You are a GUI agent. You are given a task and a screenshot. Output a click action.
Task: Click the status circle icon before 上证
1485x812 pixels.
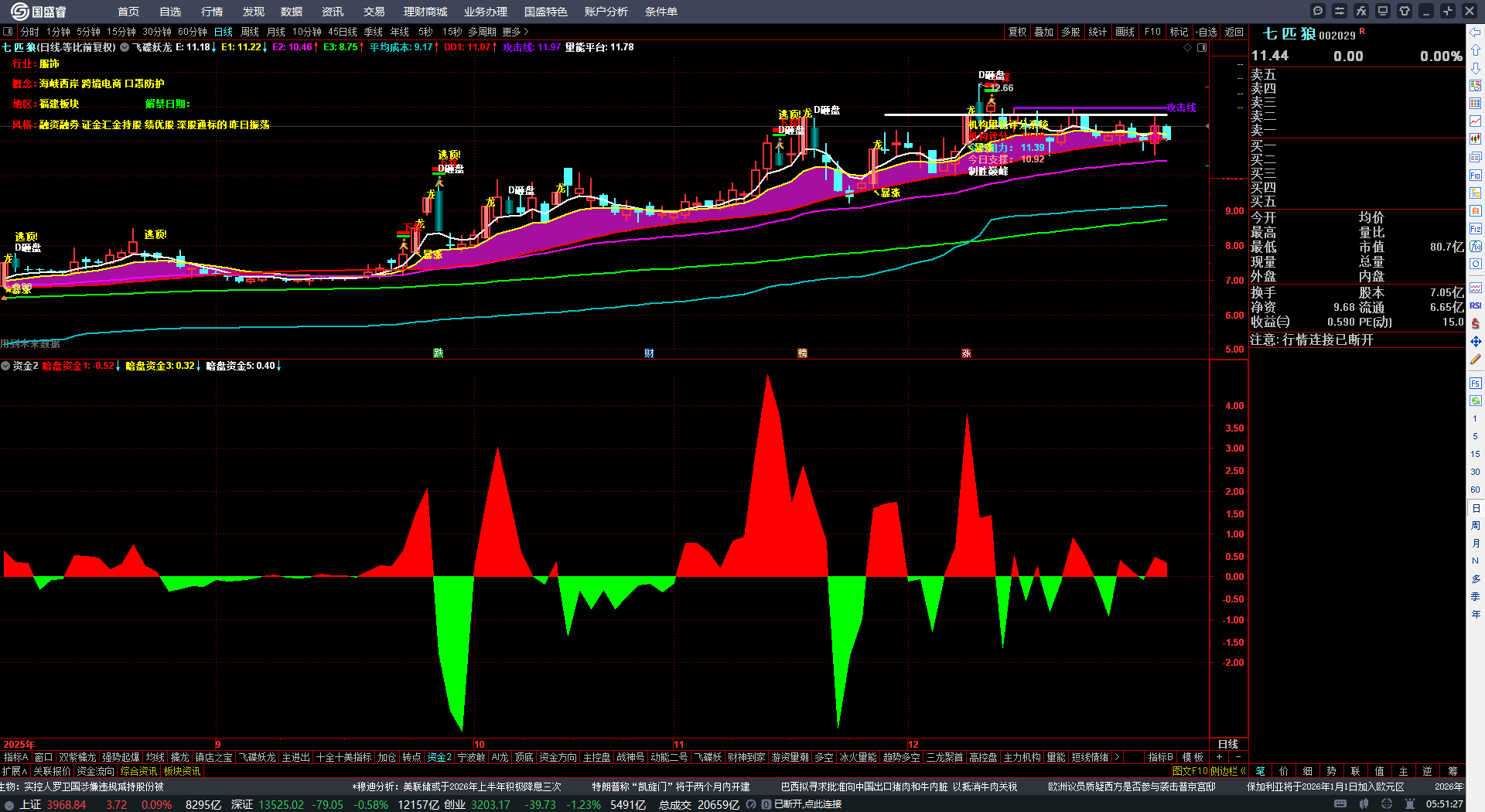(9, 805)
